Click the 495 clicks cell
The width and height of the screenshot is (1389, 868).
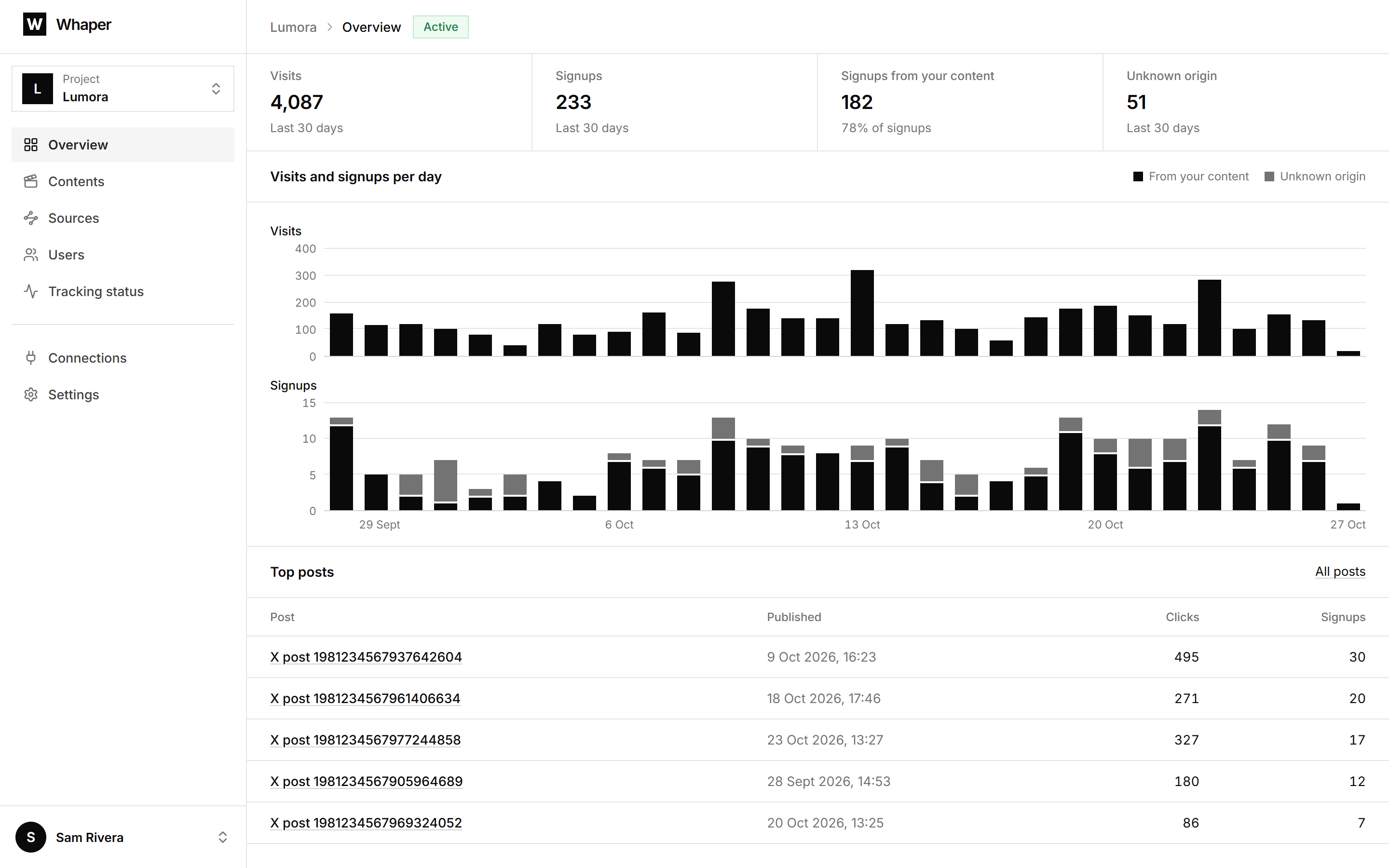pos(1186,657)
